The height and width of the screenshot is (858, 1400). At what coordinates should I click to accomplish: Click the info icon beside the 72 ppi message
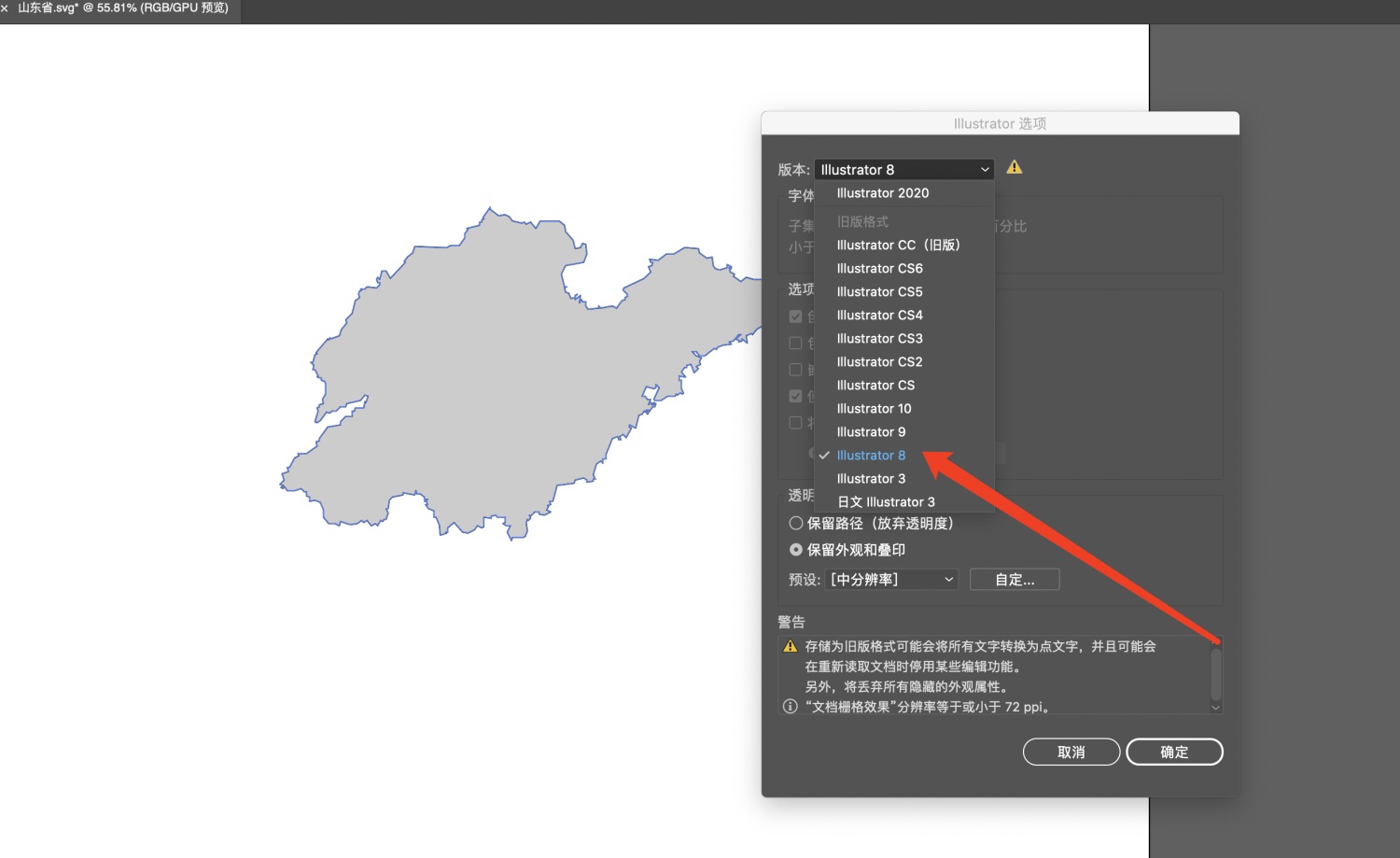click(x=791, y=707)
